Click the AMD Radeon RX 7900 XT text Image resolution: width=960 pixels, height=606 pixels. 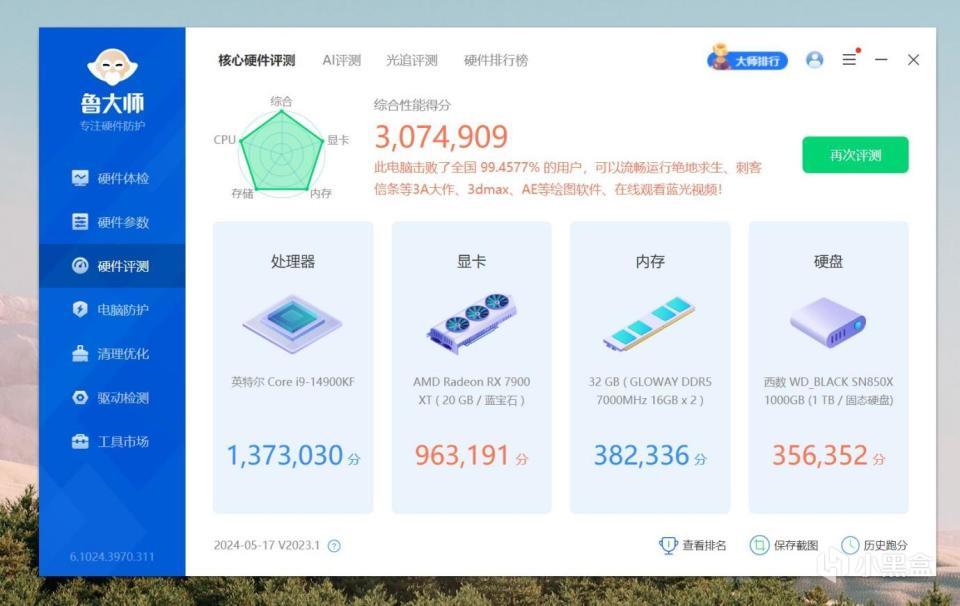tap(471, 391)
